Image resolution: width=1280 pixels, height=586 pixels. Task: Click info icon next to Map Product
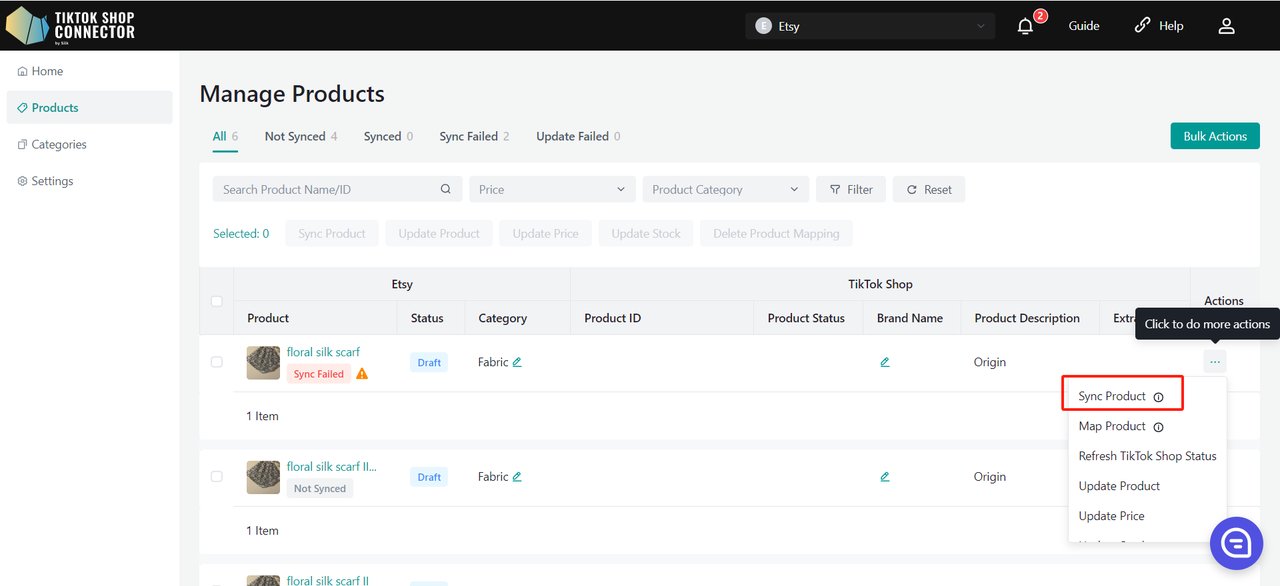[x=1158, y=427]
